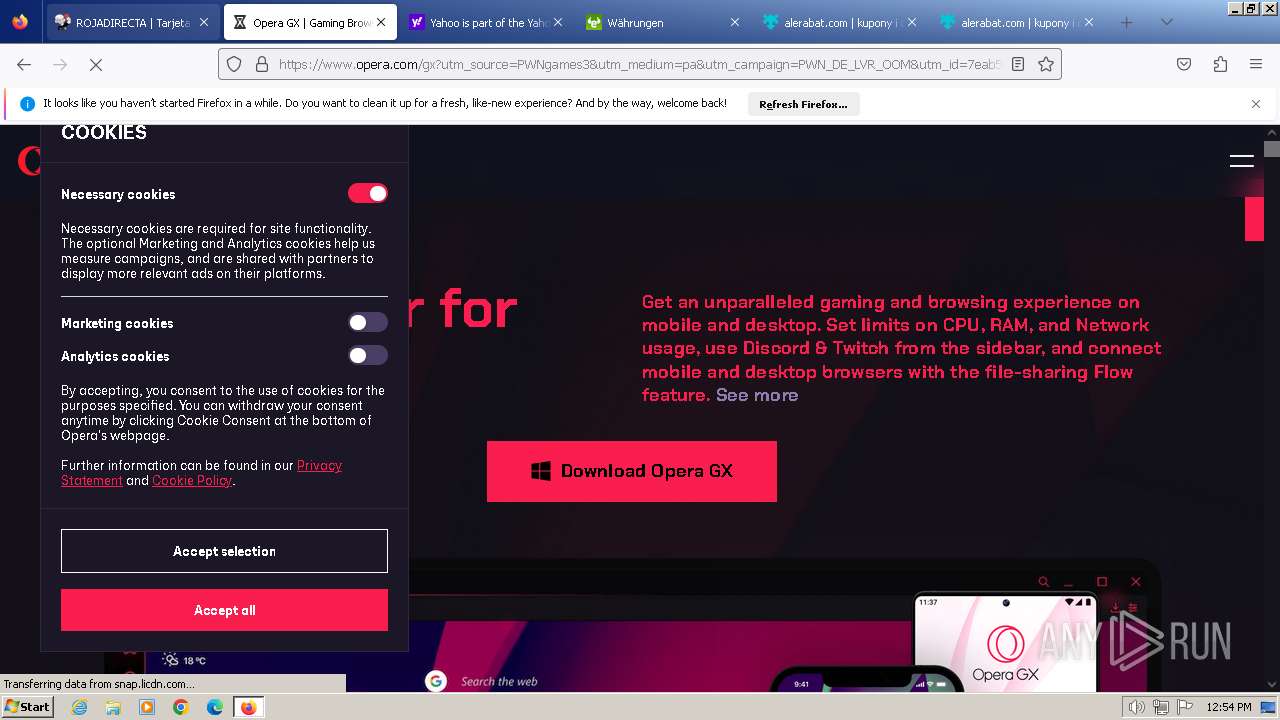Click the Firefox taskbar button
Viewport: 1280px width, 720px height.
coord(248,707)
